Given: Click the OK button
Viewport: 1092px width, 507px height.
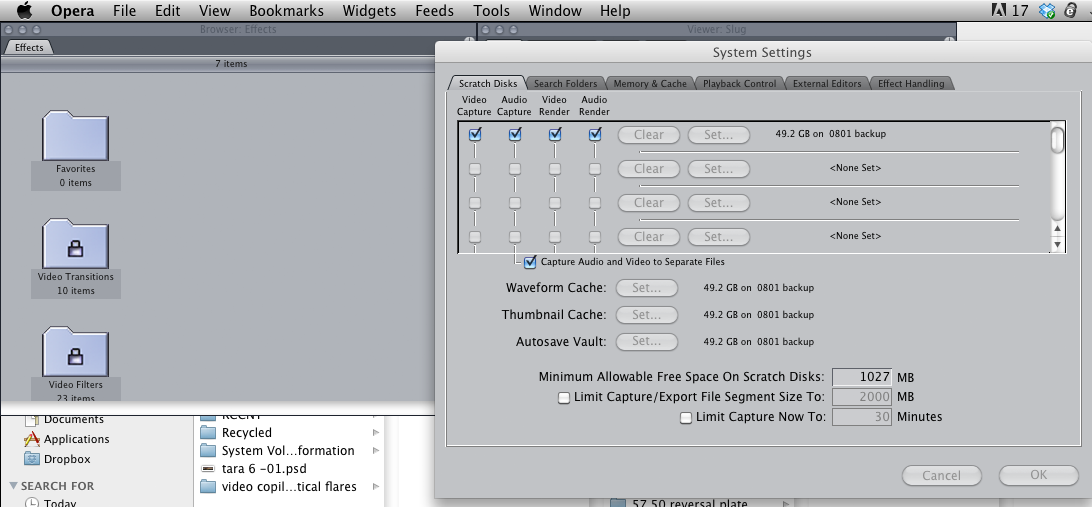Looking at the screenshot, I should point(1038,476).
